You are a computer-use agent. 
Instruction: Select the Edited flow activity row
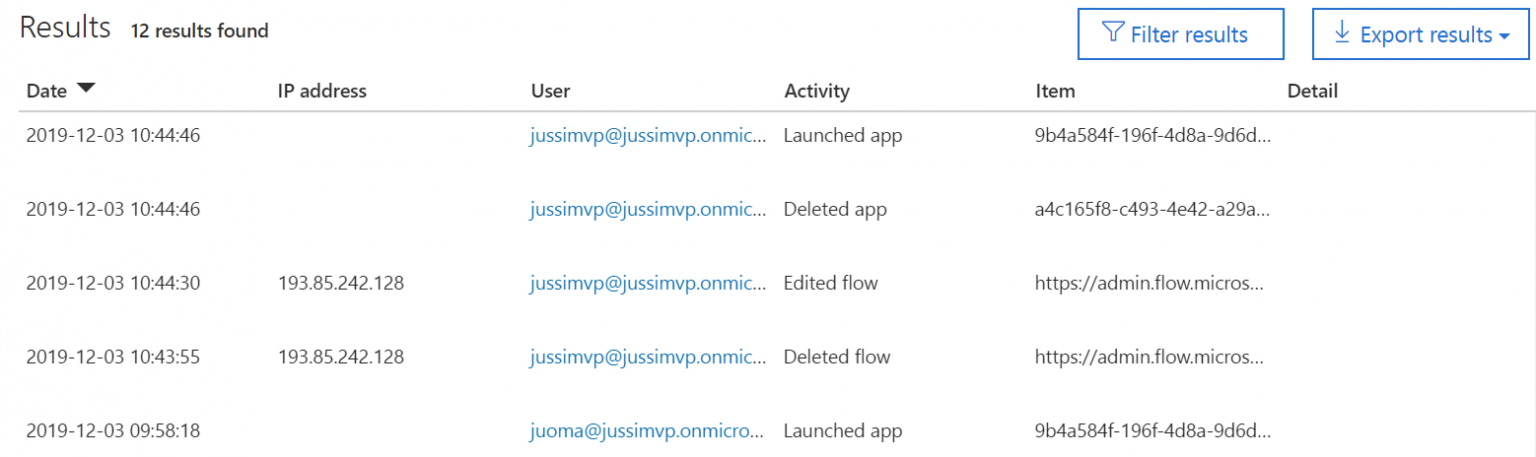[x=768, y=283]
